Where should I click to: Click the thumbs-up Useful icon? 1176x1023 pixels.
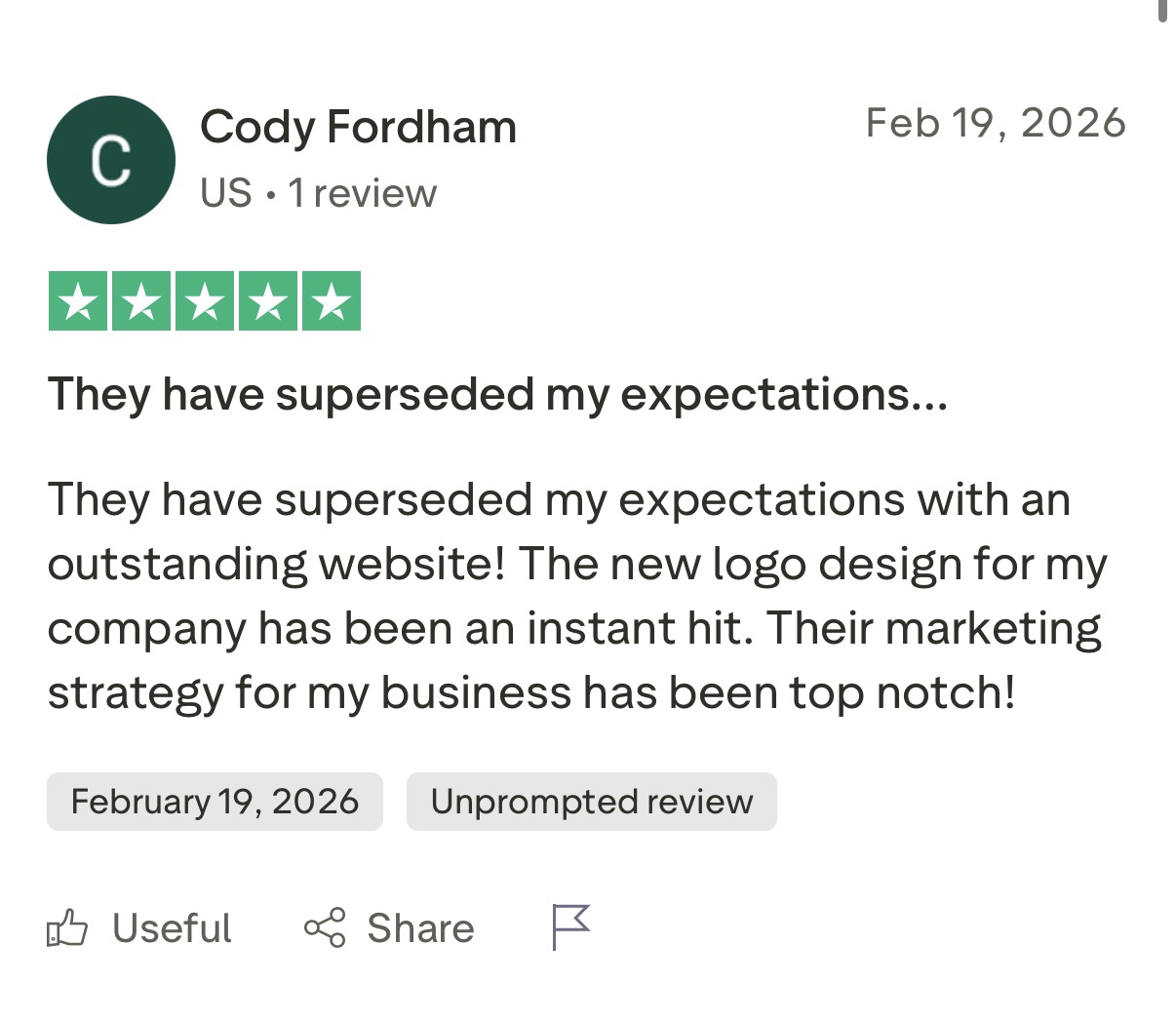67,928
